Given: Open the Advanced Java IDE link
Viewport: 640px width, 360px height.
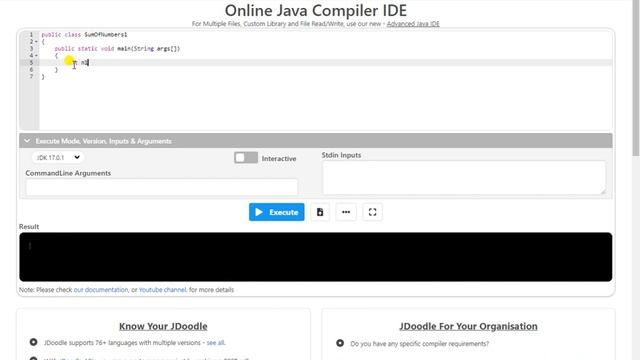Looking at the screenshot, I should pos(413,24).
